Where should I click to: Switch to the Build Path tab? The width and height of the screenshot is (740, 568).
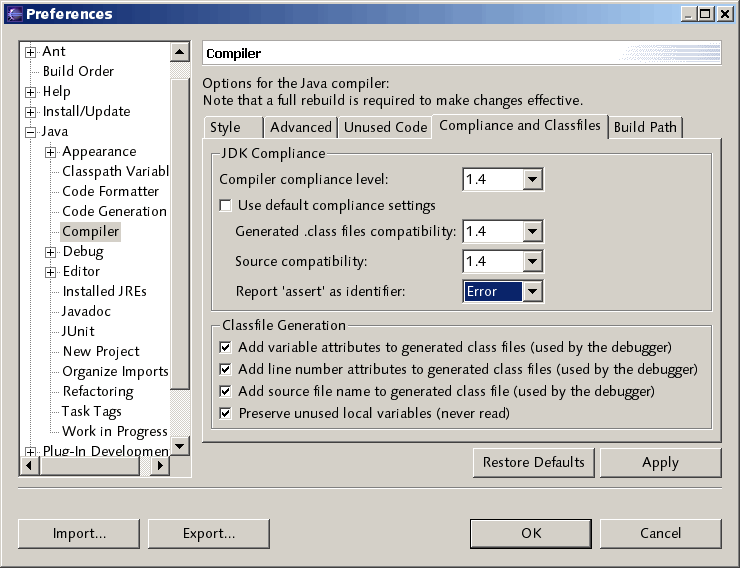pyautogui.click(x=645, y=127)
